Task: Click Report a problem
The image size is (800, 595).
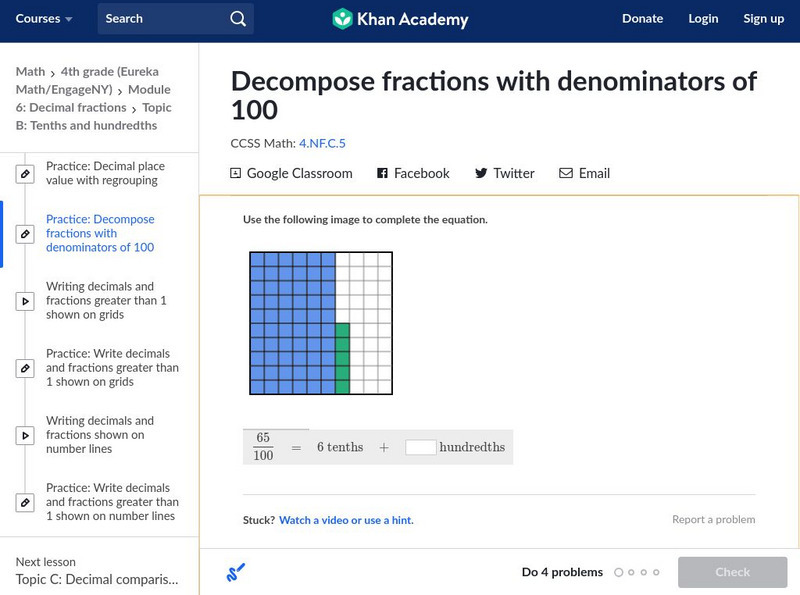Action: click(713, 520)
